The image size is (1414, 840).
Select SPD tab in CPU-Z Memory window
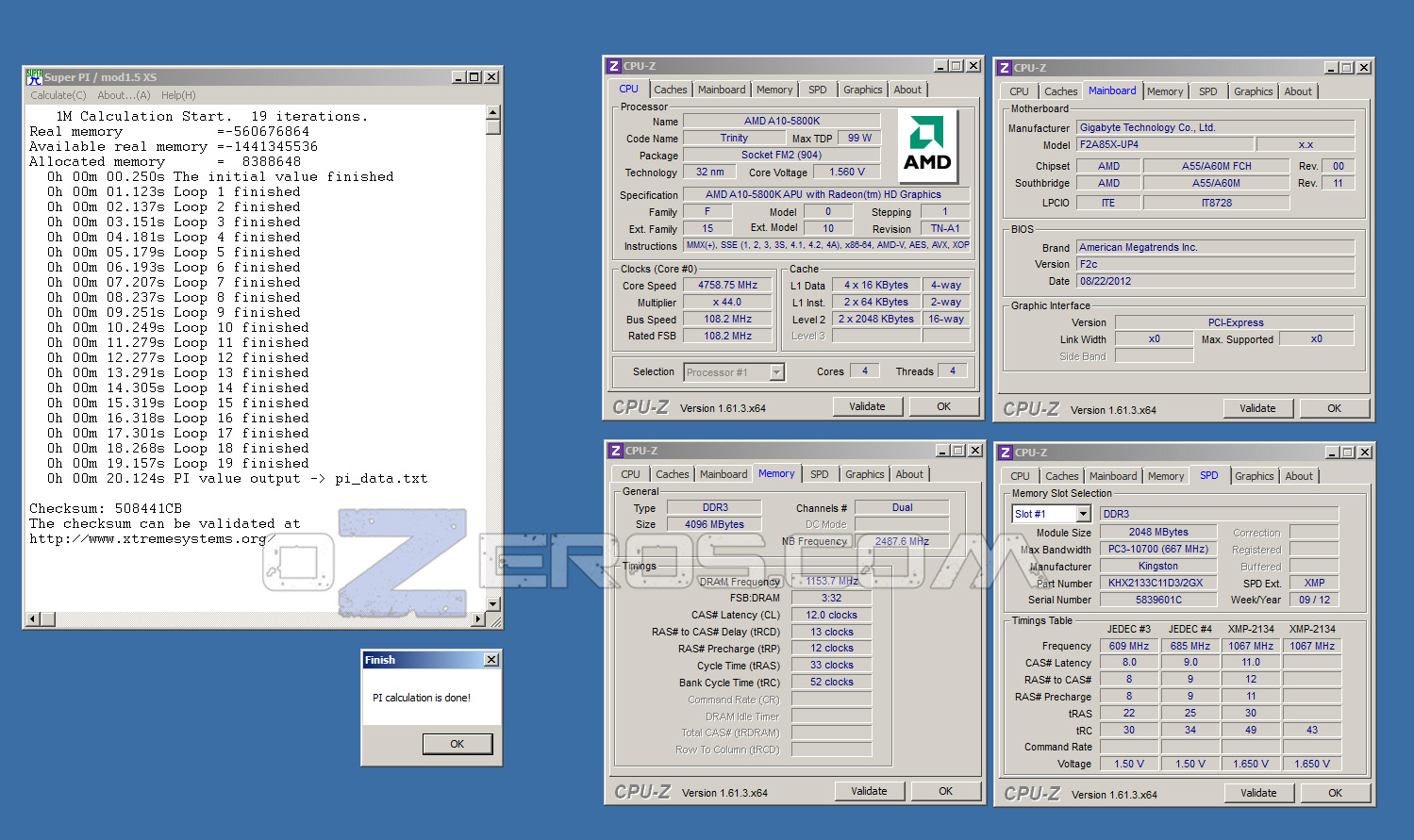click(x=820, y=474)
